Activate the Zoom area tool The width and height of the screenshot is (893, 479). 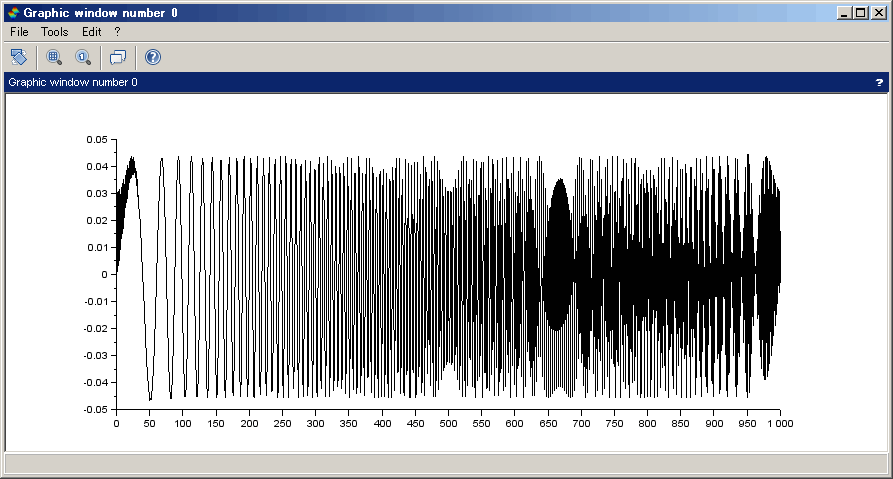pyautogui.click(x=54, y=57)
